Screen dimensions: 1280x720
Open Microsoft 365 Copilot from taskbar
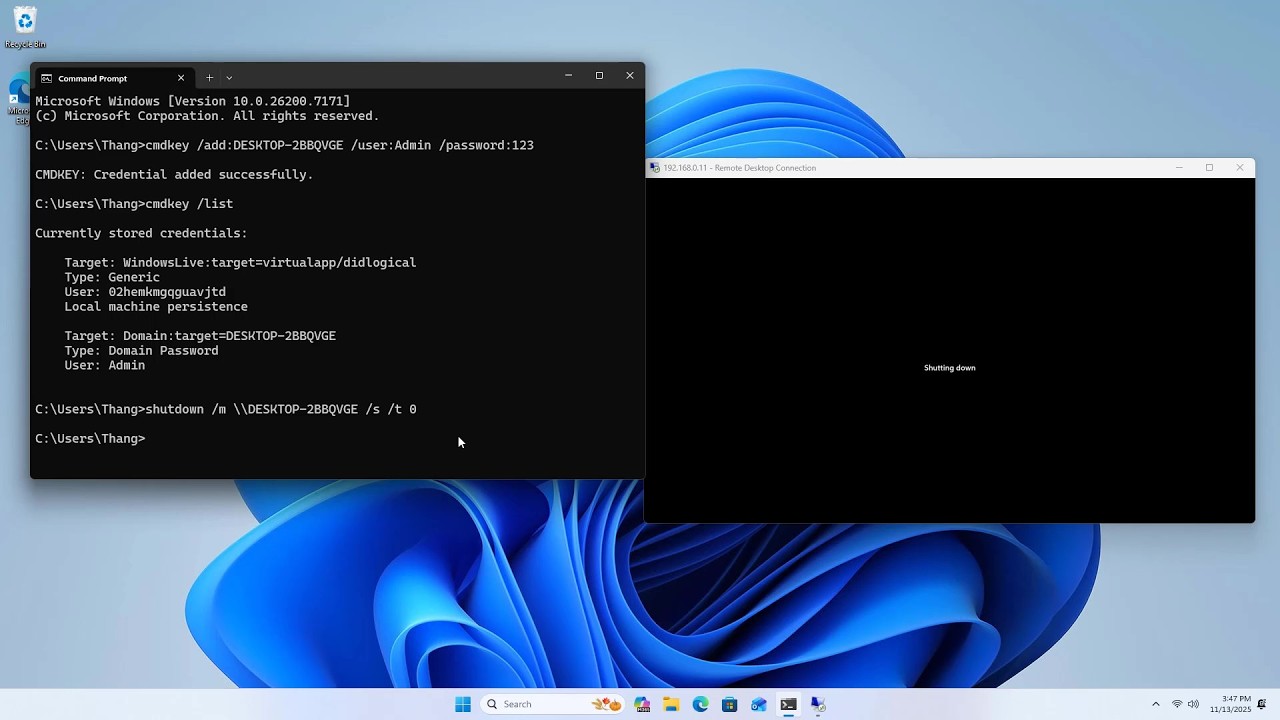click(642, 704)
